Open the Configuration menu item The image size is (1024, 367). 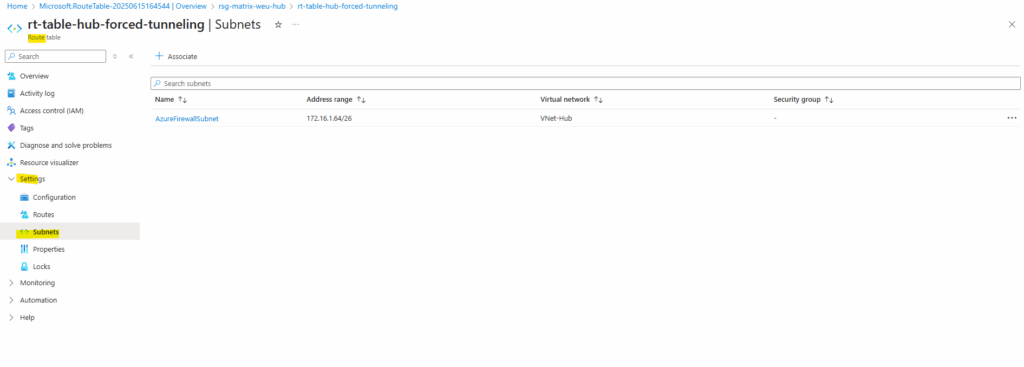click(54, 197)
